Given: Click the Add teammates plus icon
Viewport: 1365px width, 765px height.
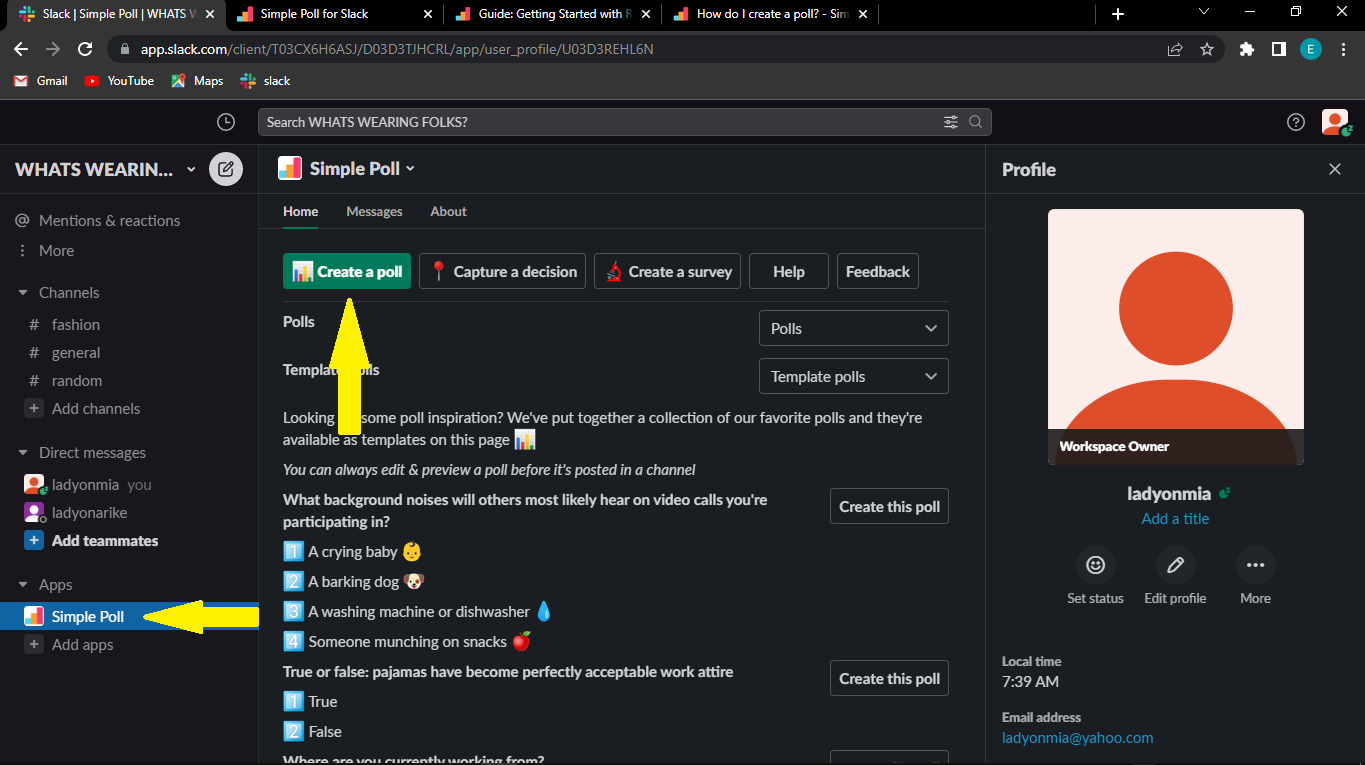Looking at the screenshot, I should (34, 541).
